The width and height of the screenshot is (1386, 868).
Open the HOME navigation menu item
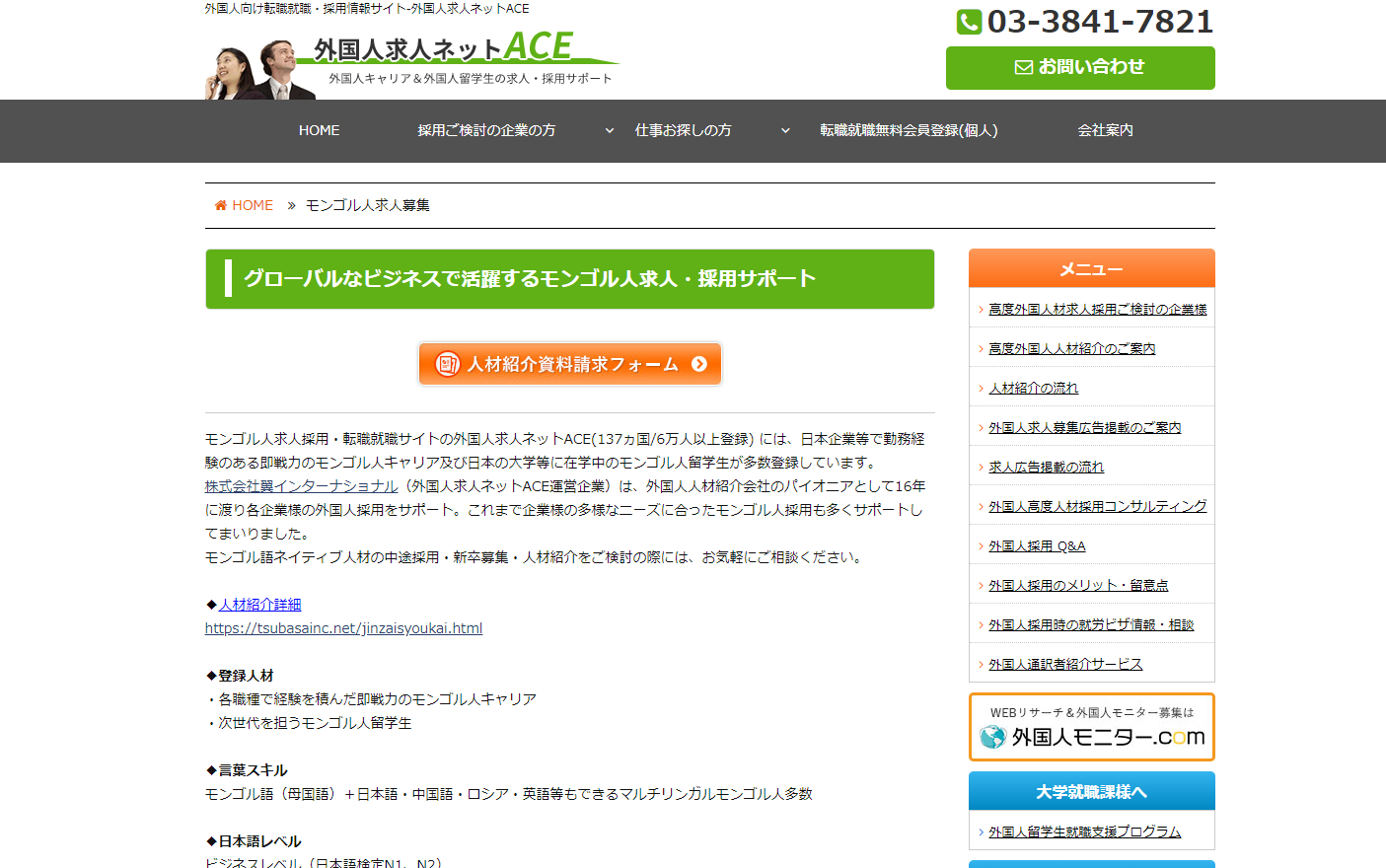[319, 130]
